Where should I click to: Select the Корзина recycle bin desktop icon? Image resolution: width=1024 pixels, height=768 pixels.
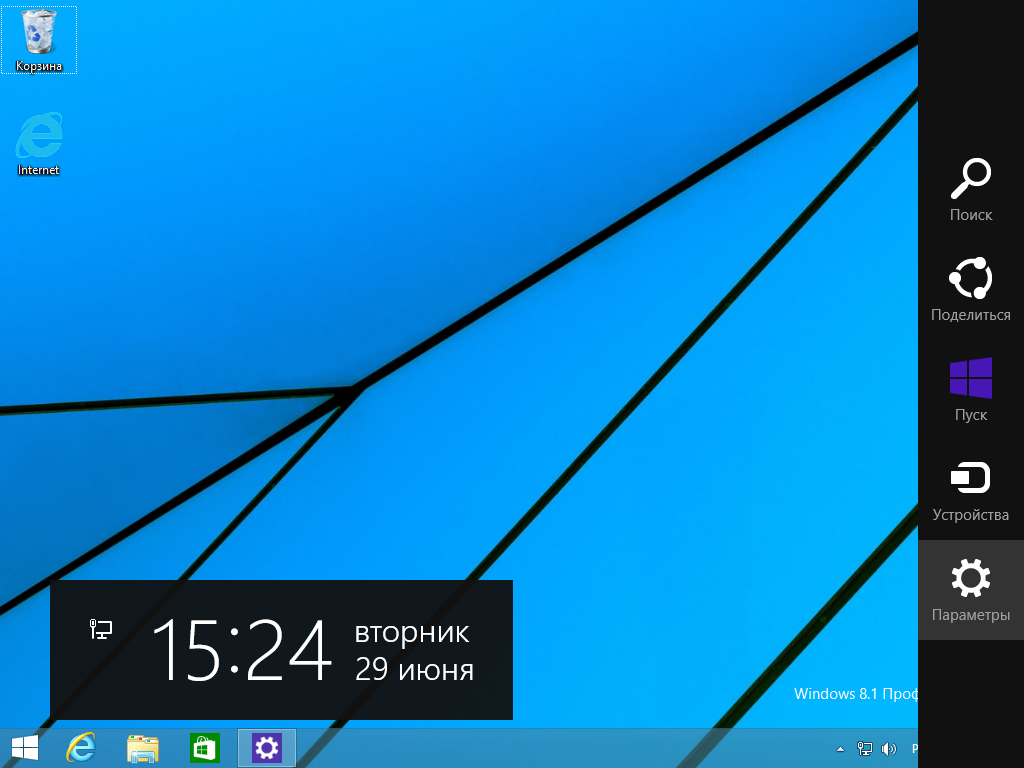[39, 40]
